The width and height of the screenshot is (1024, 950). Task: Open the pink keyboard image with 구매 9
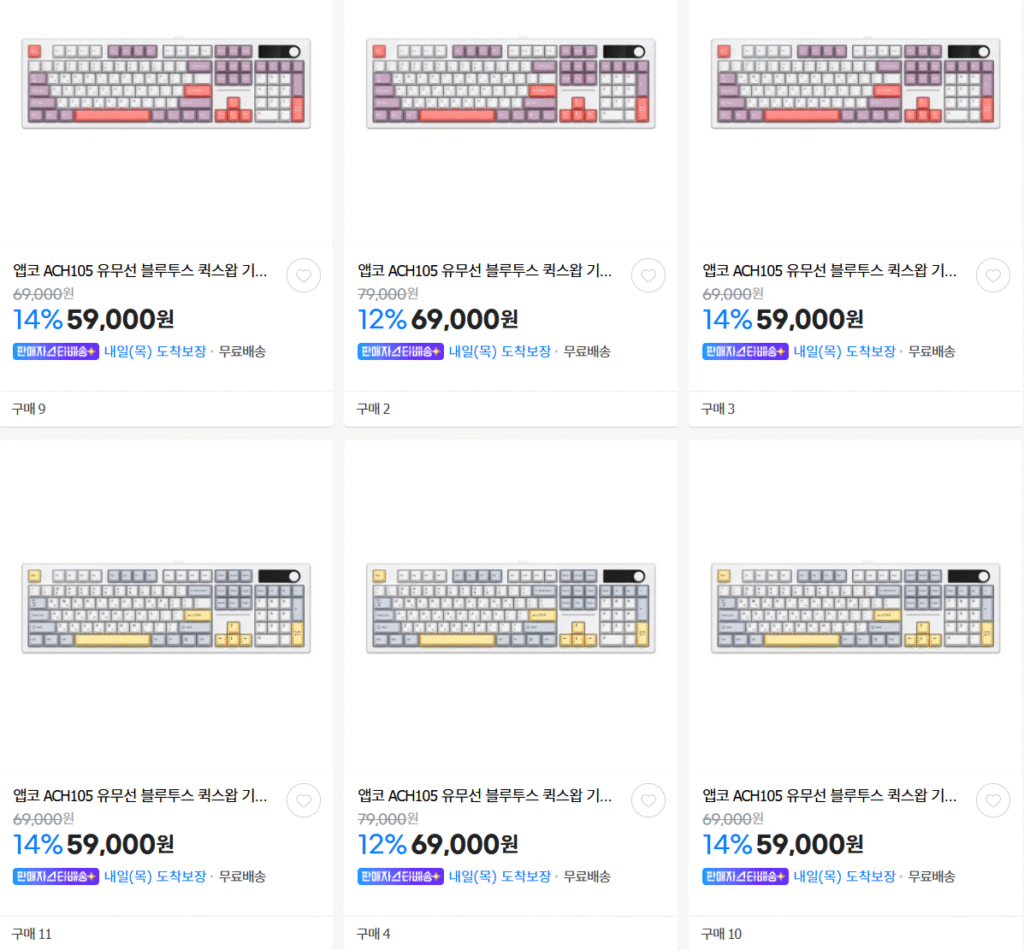[x=166, y=84]
